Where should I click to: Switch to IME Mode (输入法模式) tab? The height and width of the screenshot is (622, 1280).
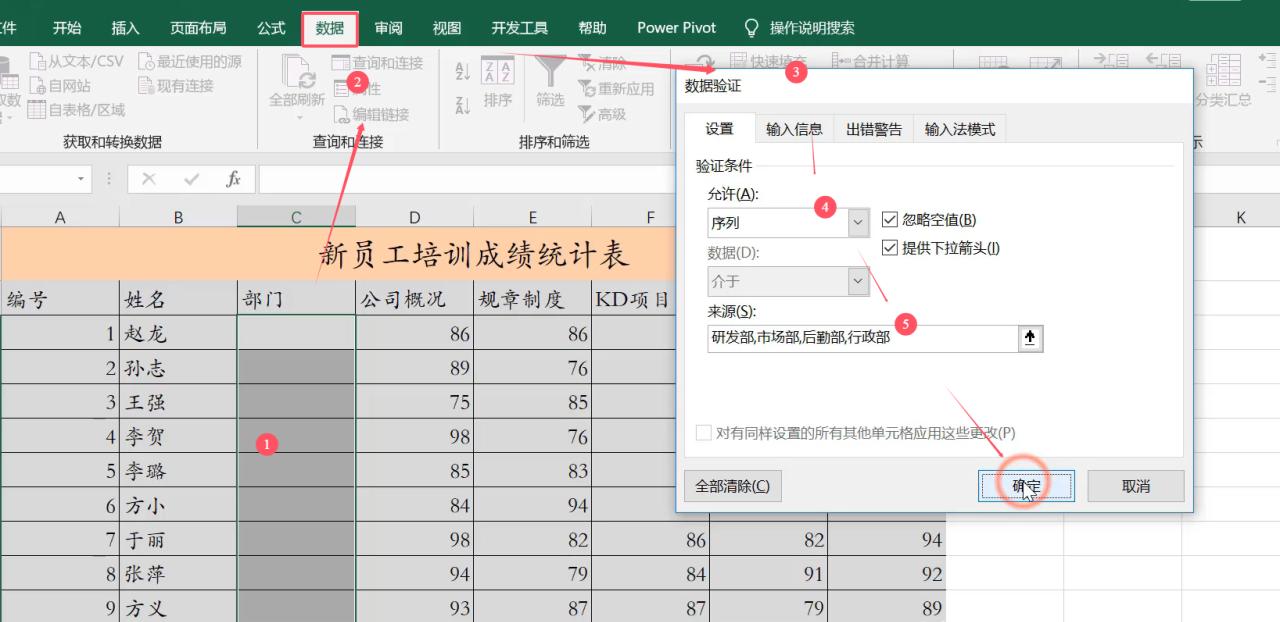pyautogui.click(x=960, y=129)
